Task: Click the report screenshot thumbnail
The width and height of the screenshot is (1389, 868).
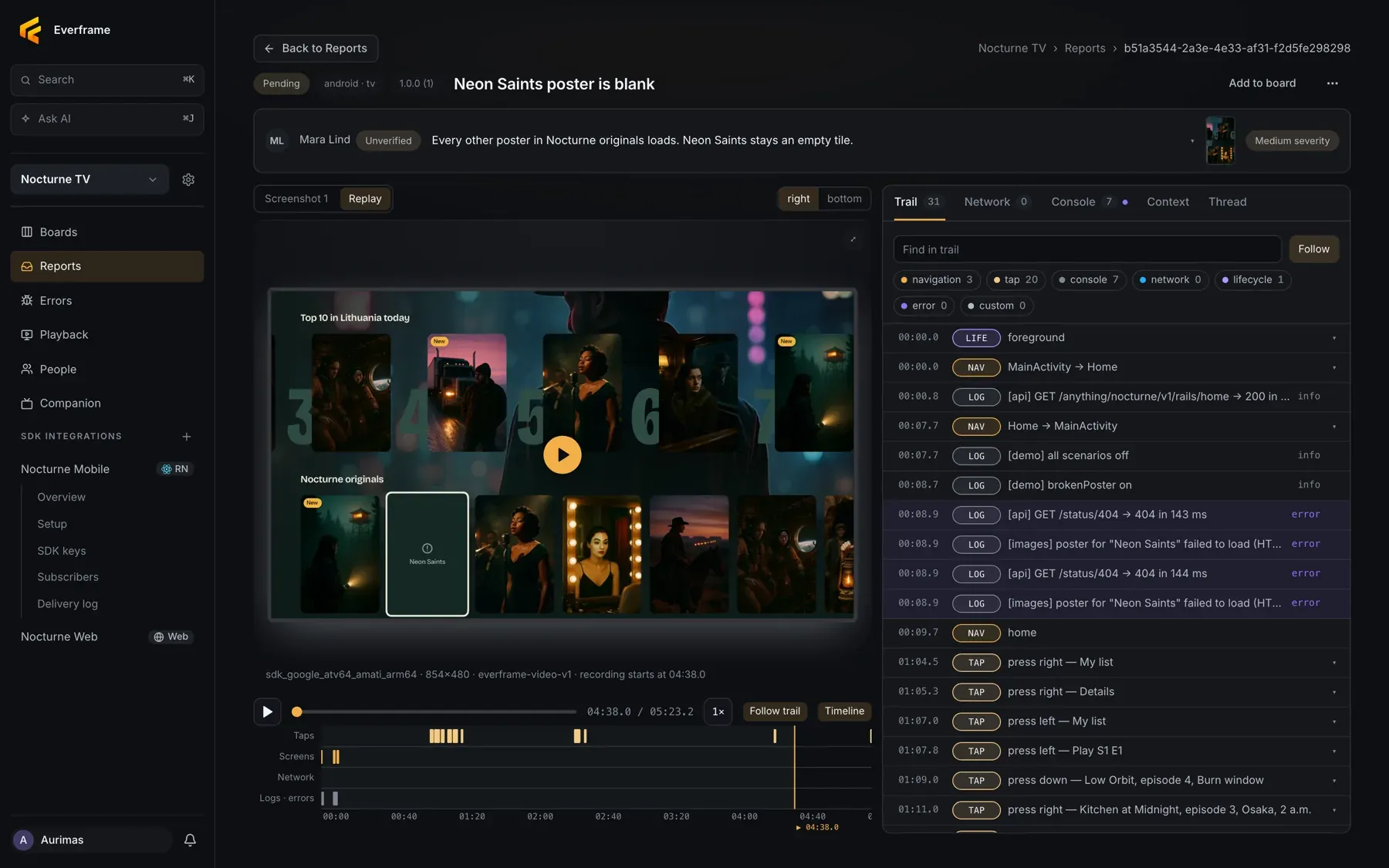Action: [1220, 140]
